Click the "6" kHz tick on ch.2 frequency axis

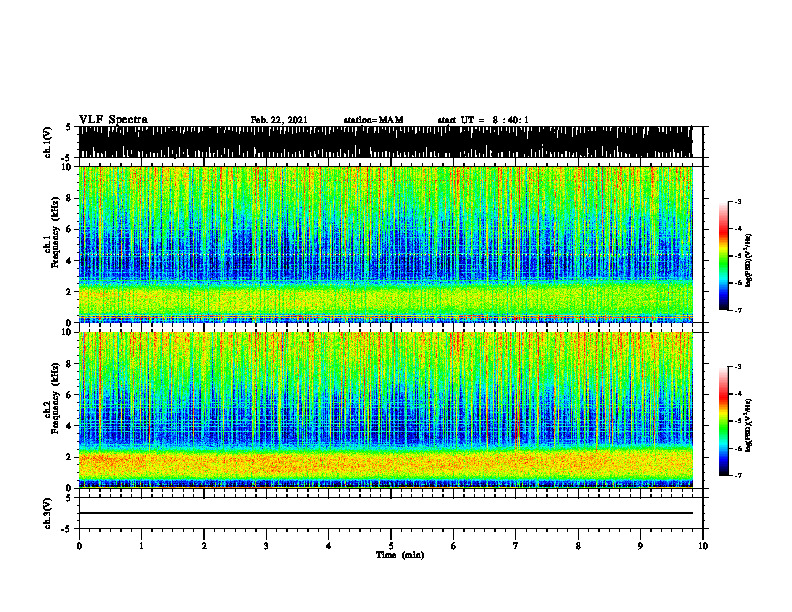click(69, 394)
